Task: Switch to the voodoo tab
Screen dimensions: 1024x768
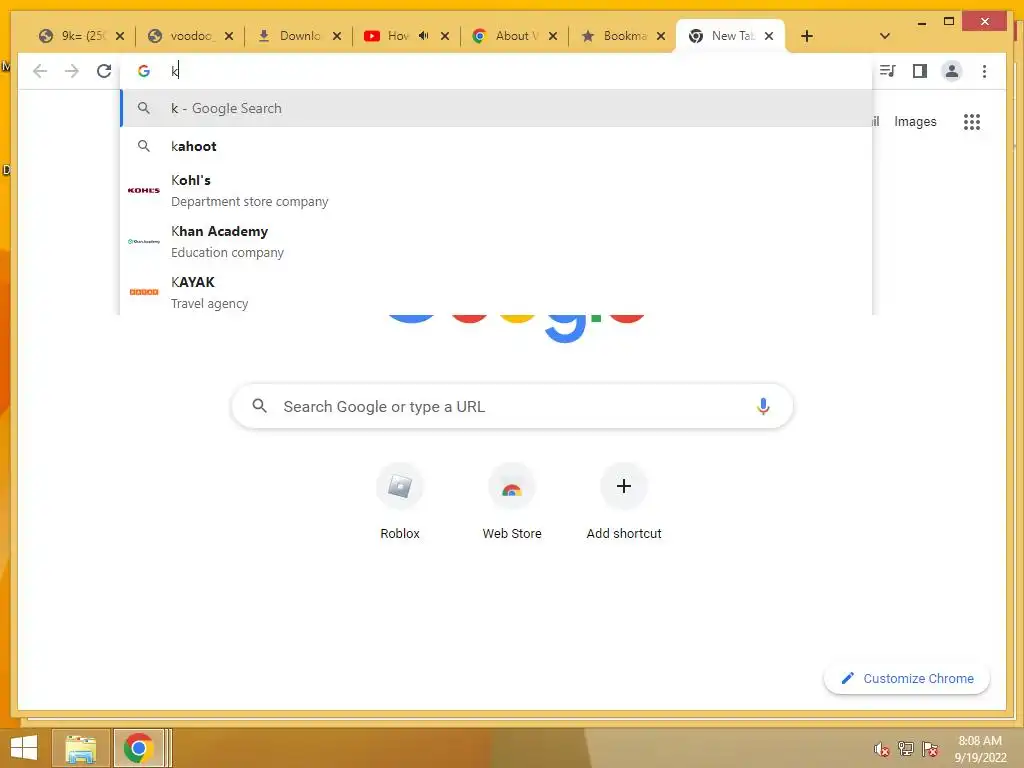Action: [182, 36]
